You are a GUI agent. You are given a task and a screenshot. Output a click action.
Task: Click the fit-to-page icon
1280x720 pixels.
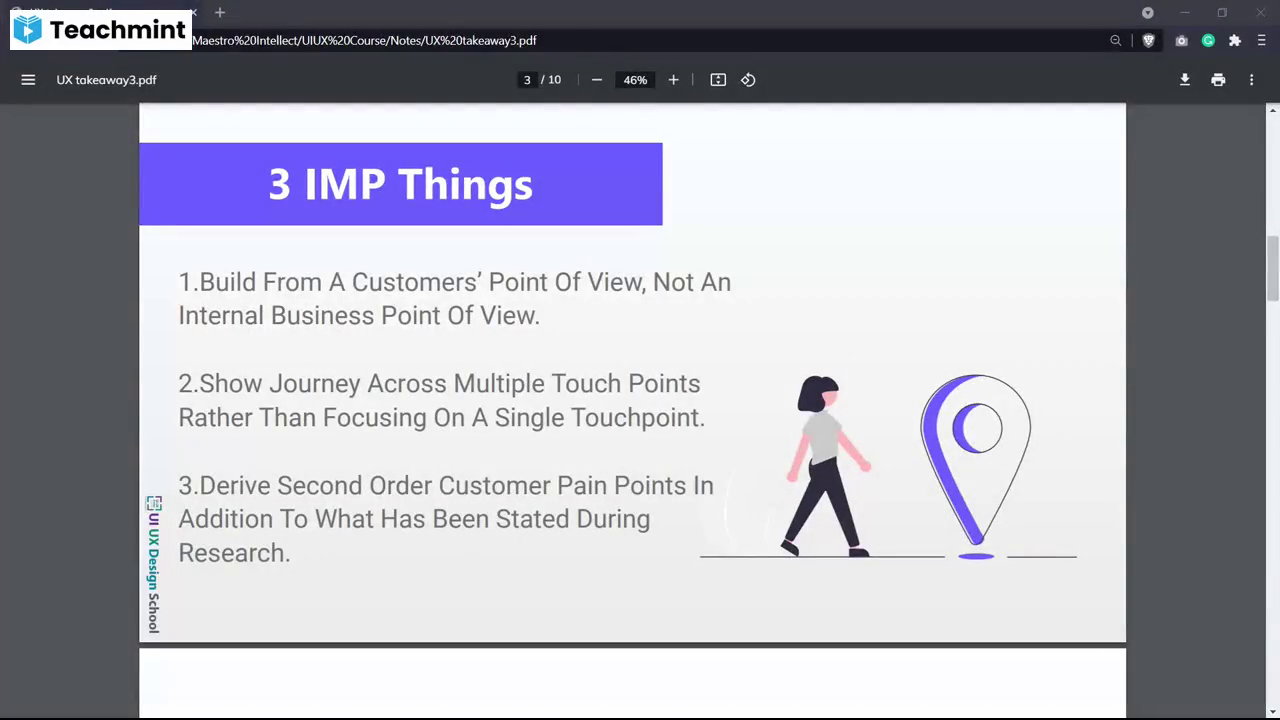[x=717, y=80]
